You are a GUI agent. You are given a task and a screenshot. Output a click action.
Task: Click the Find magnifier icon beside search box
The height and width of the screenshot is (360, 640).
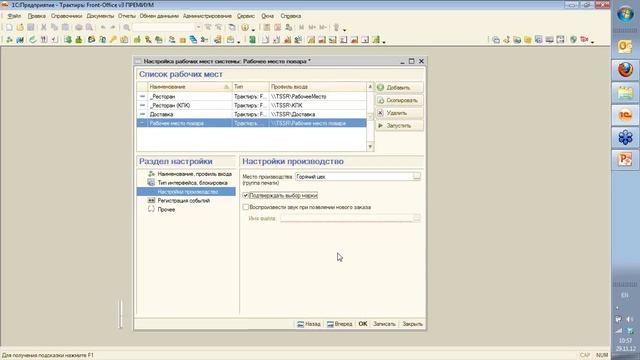click(x=127, y=27)
